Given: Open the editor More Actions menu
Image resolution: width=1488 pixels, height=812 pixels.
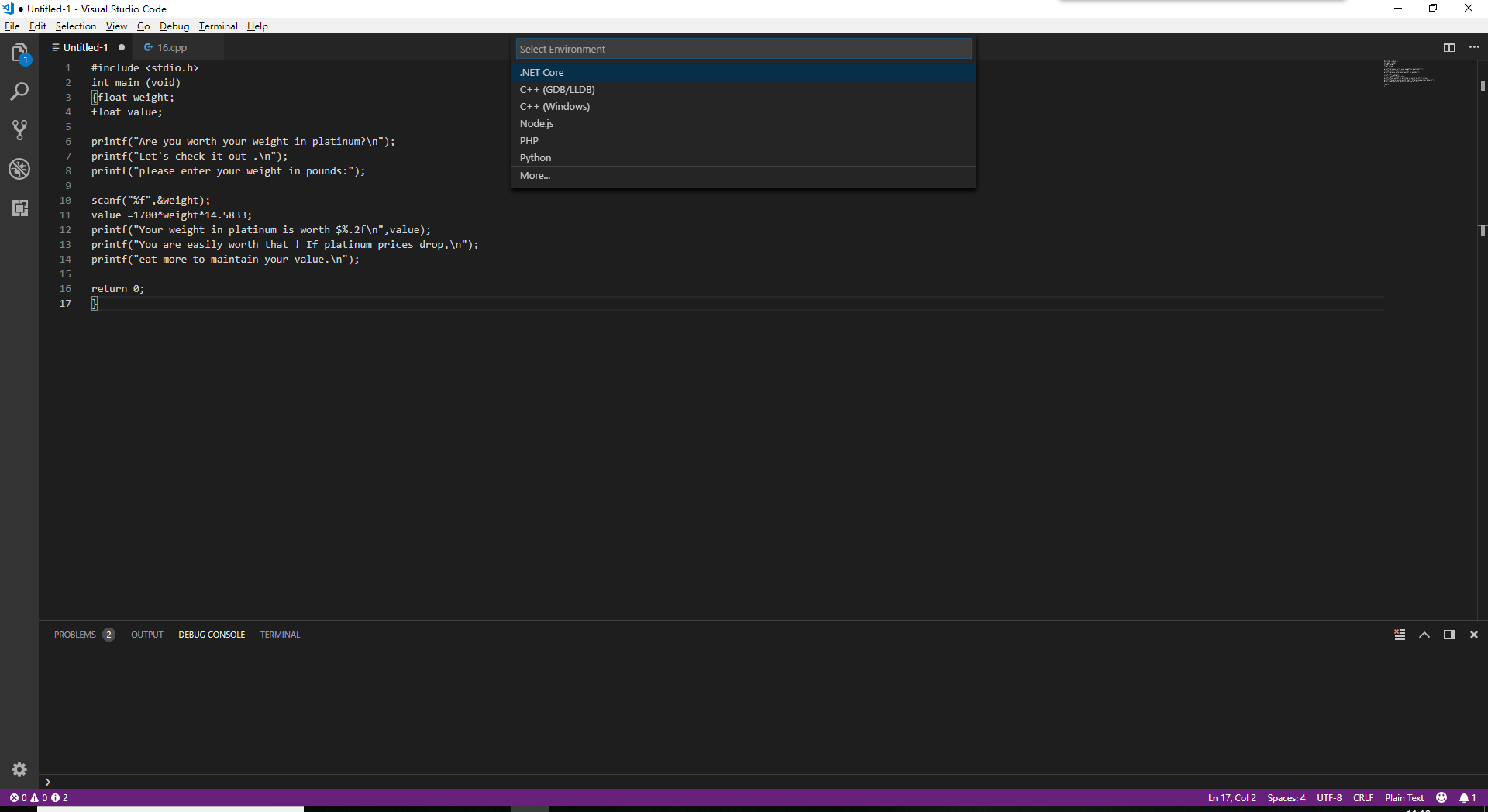Looking at the screenshot, I should point(1474,47).
